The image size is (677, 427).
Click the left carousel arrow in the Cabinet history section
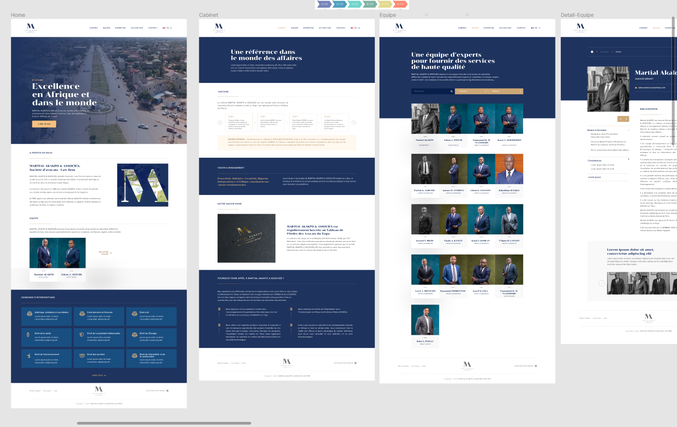[x=220, y=123]
